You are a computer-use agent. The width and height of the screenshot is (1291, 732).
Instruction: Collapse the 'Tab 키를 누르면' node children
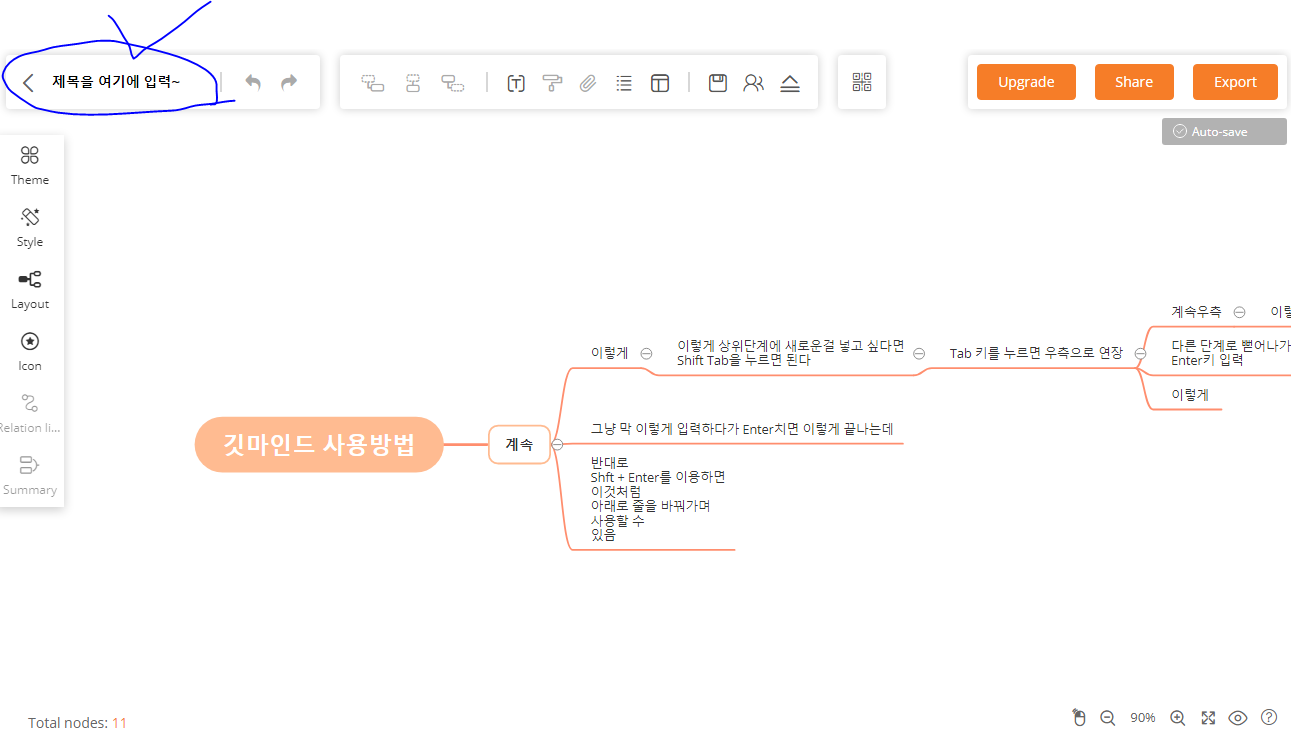pos(1140,353)
